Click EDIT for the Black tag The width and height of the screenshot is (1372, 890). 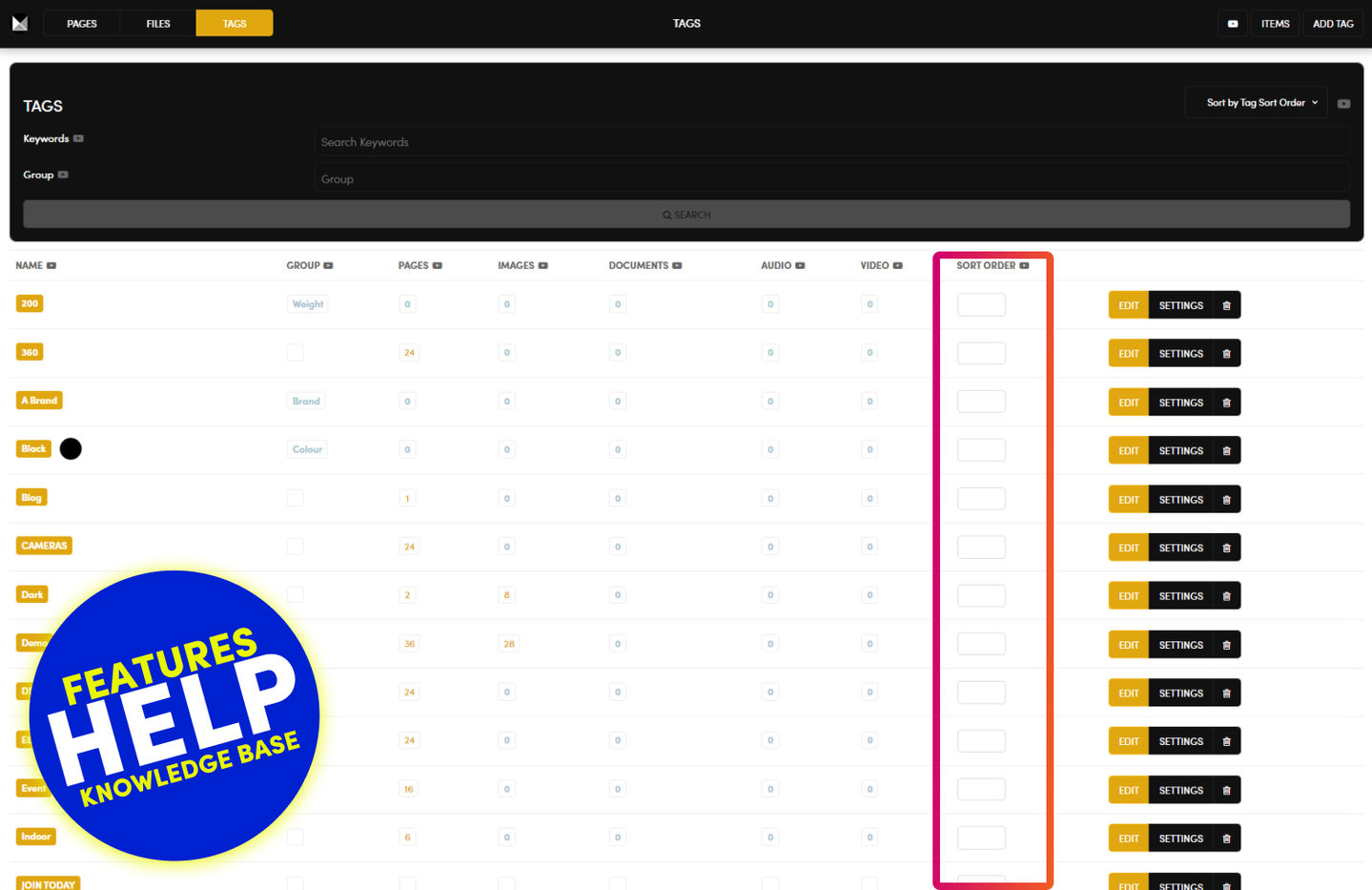1128,451
